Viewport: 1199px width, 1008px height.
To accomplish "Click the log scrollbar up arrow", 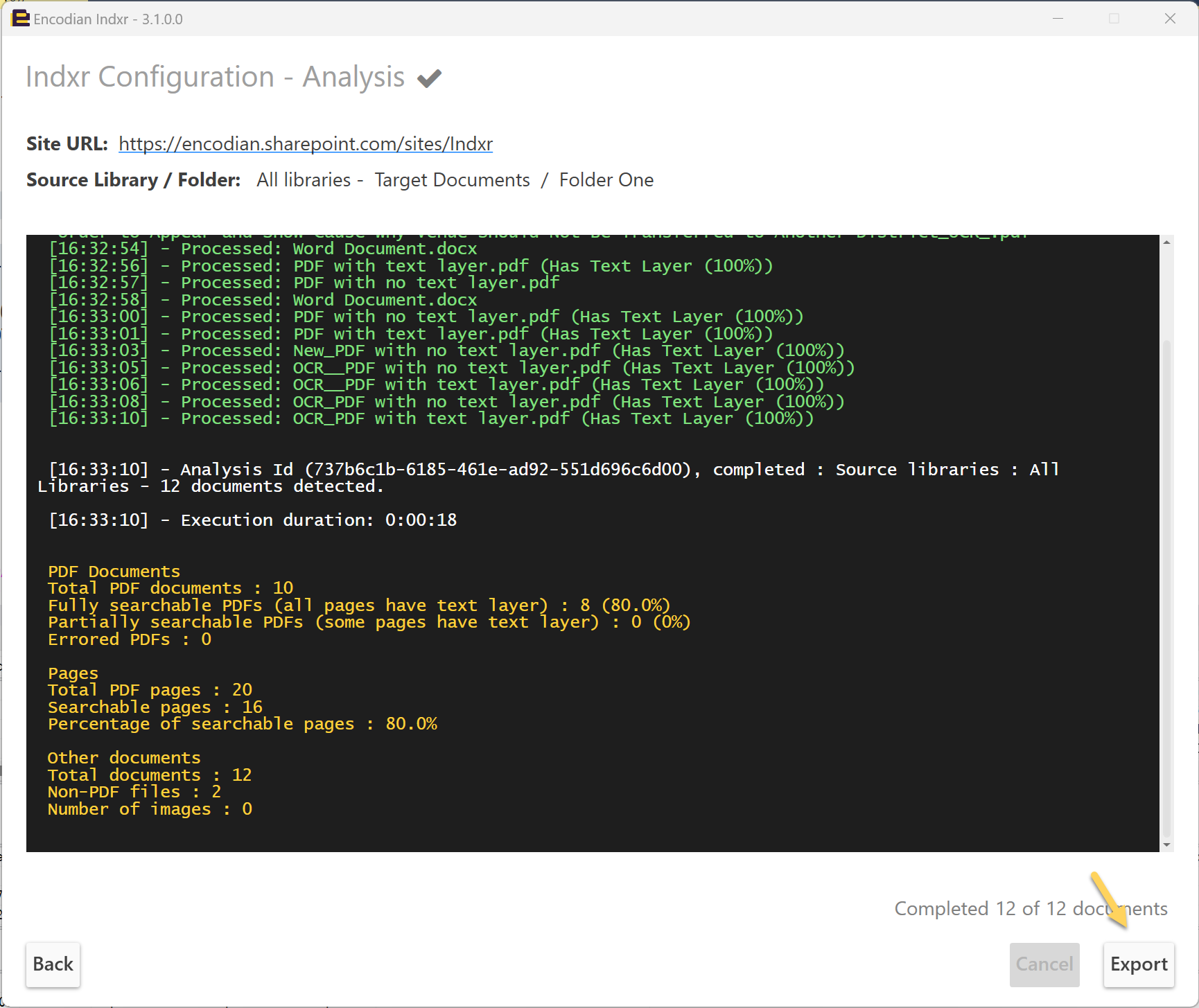I will 1166,242.
